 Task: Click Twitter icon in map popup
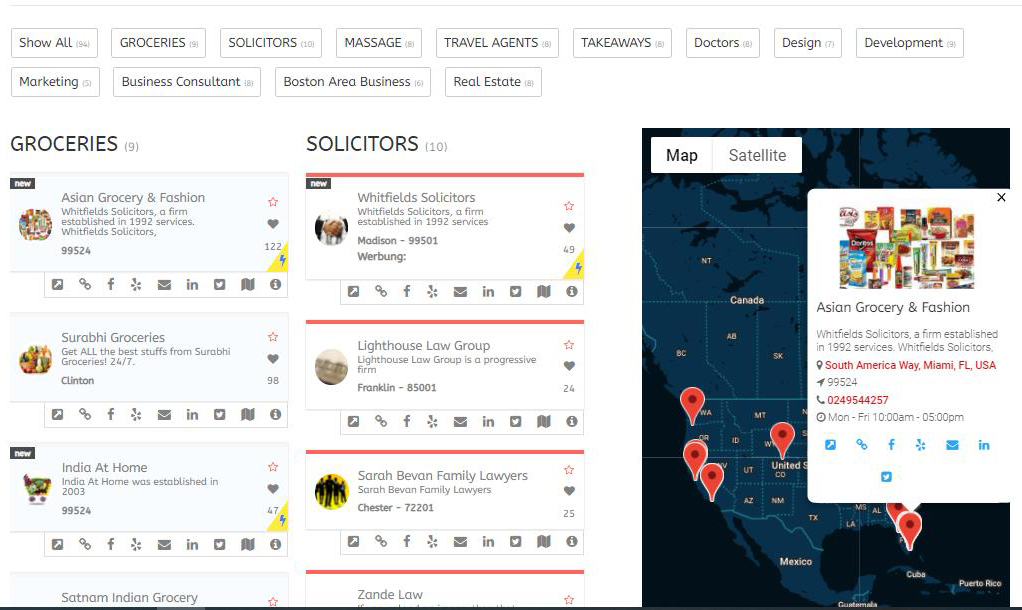tap(886, 477)
